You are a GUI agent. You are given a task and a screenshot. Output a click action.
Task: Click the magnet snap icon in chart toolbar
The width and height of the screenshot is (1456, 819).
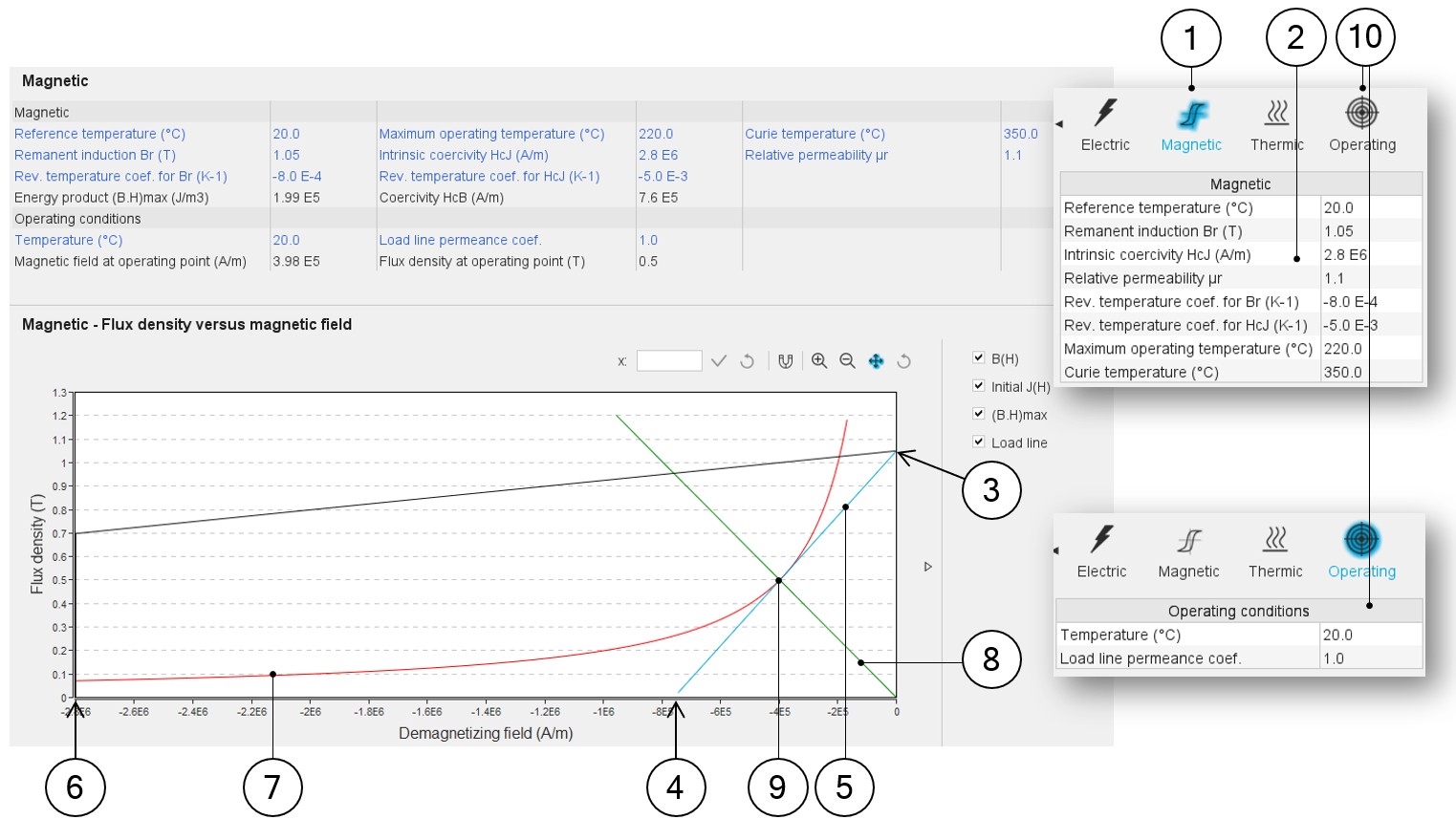point(785,361)
